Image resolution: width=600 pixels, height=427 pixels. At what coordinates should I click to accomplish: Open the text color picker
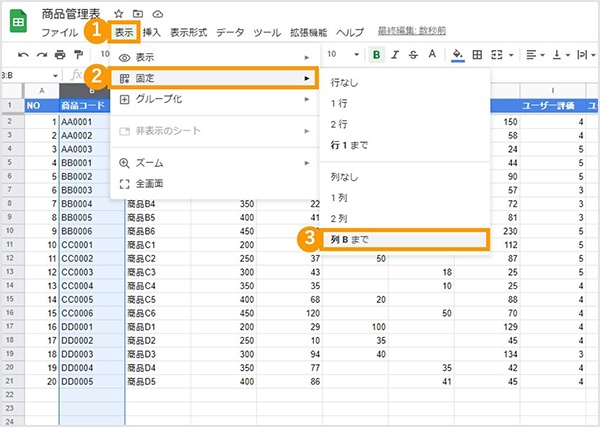click(432, 55)
